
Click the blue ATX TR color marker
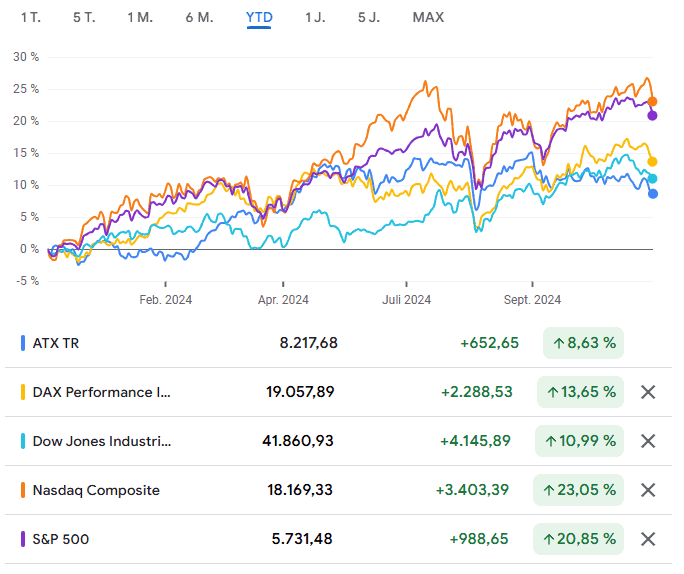[x=23, y=343]
